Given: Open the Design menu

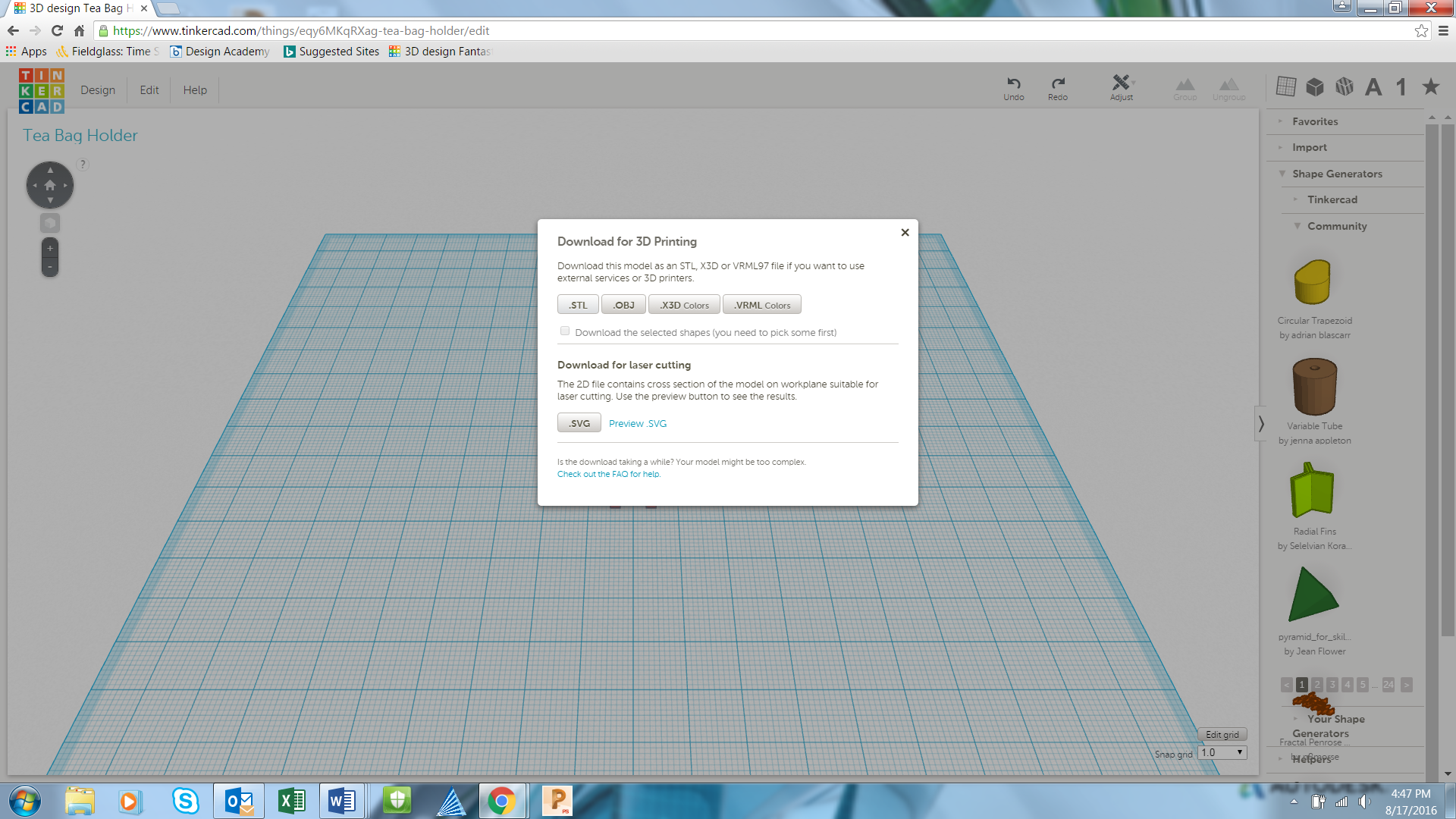Looking at the screenshot, I should click(98, 90).
